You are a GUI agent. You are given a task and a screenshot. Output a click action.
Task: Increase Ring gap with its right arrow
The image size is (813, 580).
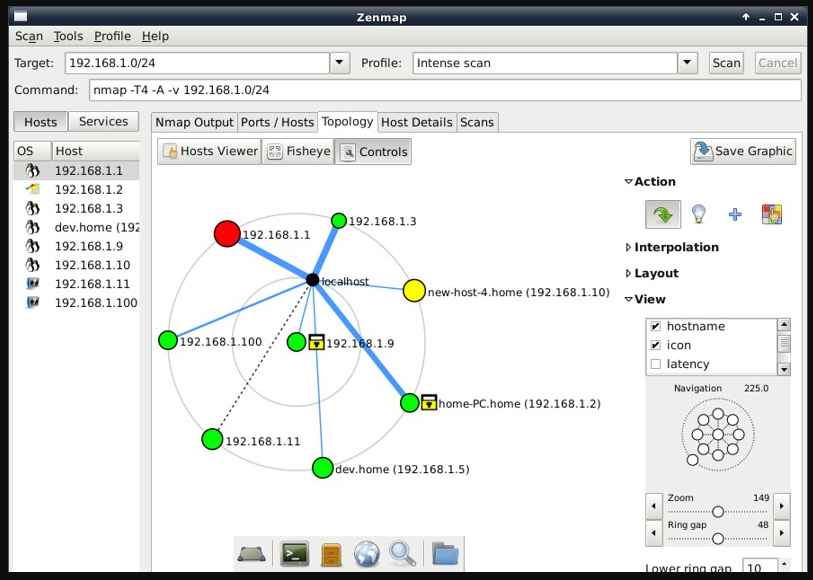[x=782, y=533]
